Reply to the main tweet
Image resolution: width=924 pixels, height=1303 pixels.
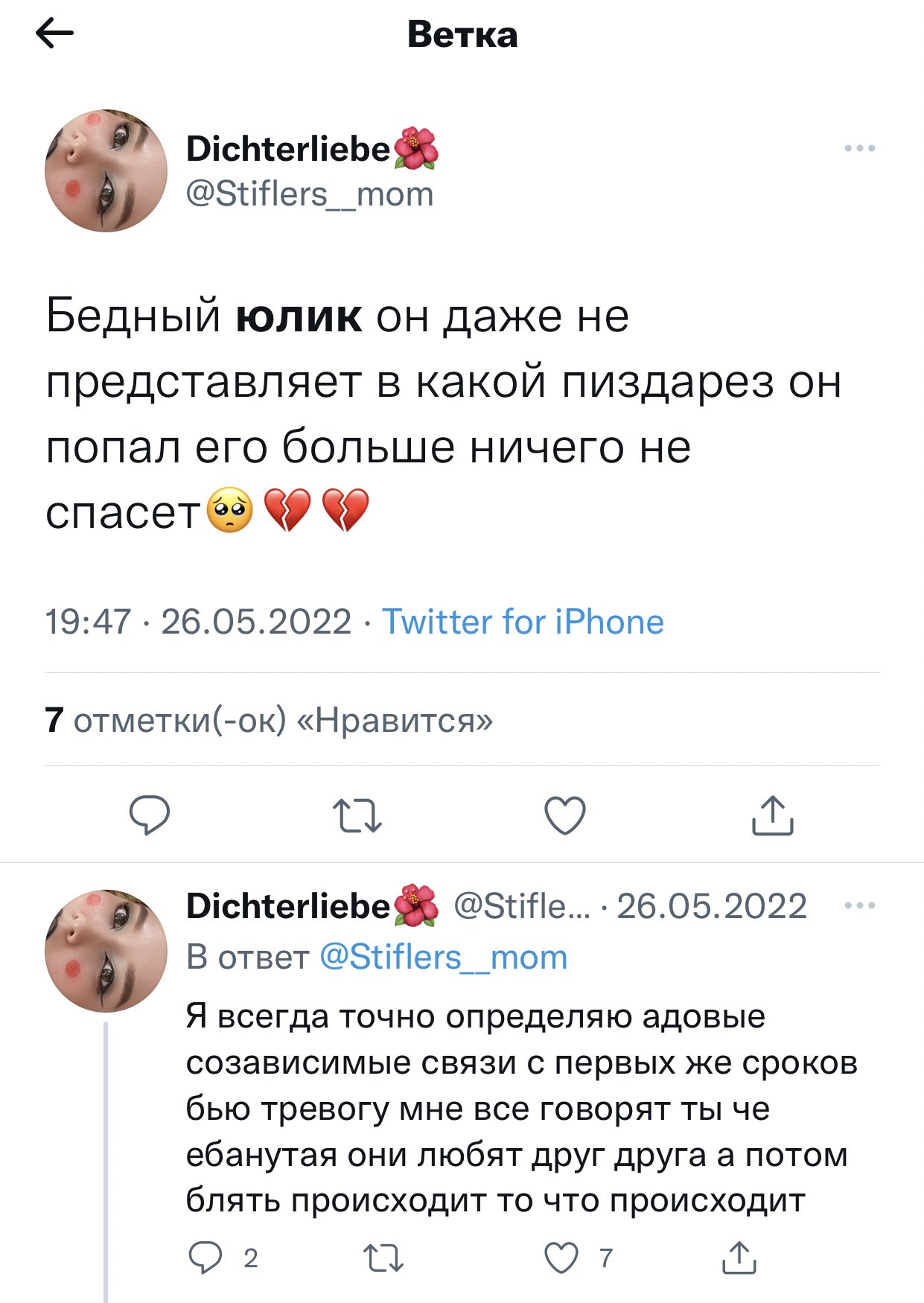click(x=150, y=815)
